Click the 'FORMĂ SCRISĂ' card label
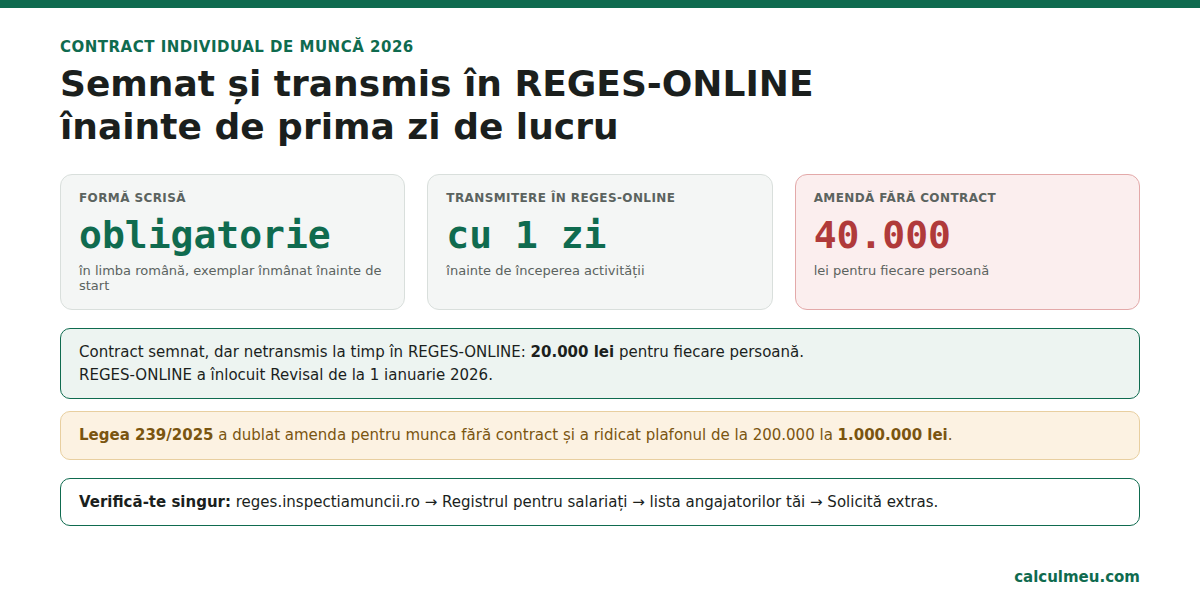 coord(132,198)
